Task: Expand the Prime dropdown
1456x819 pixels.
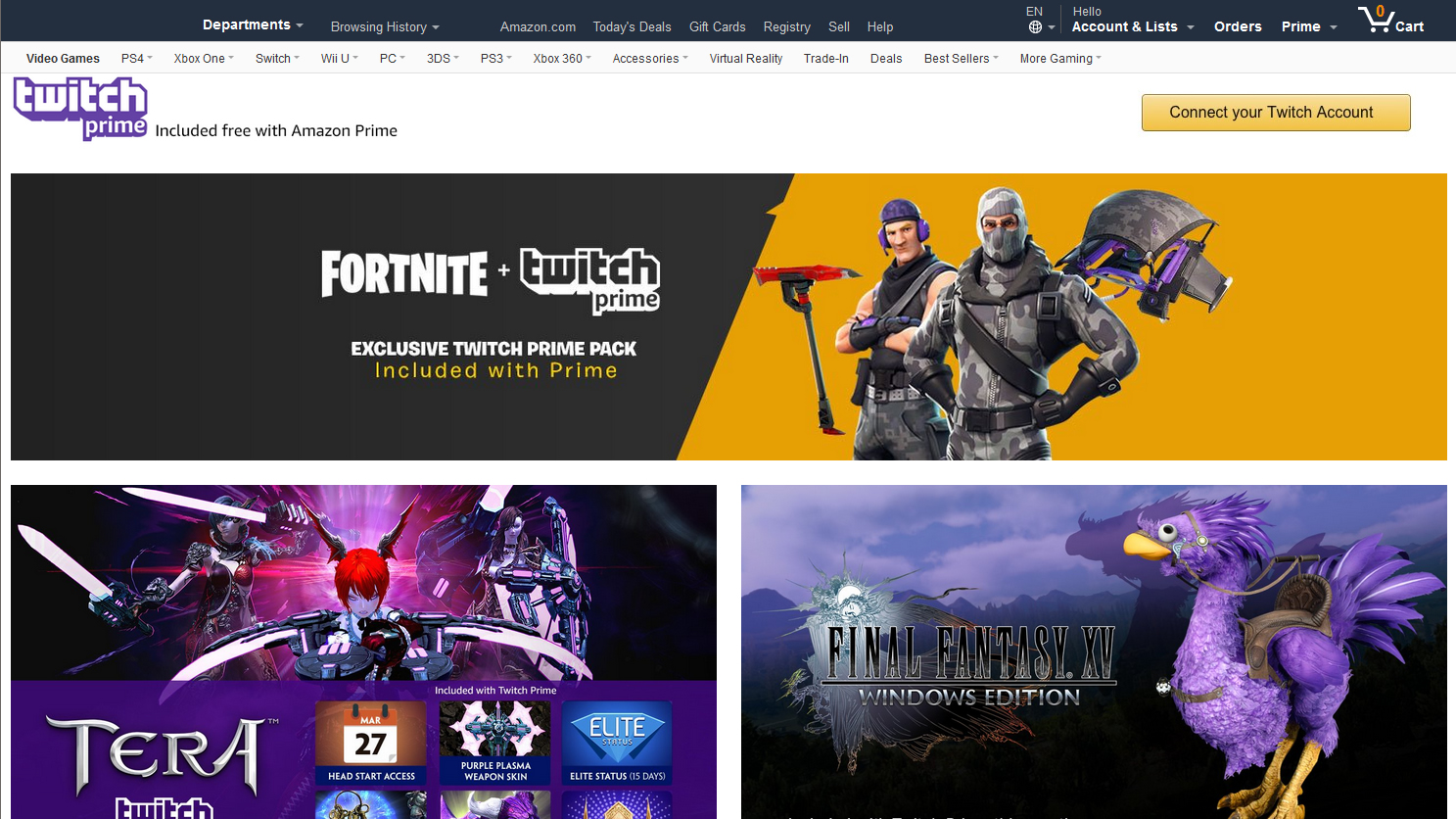Action: [1309, 26]
